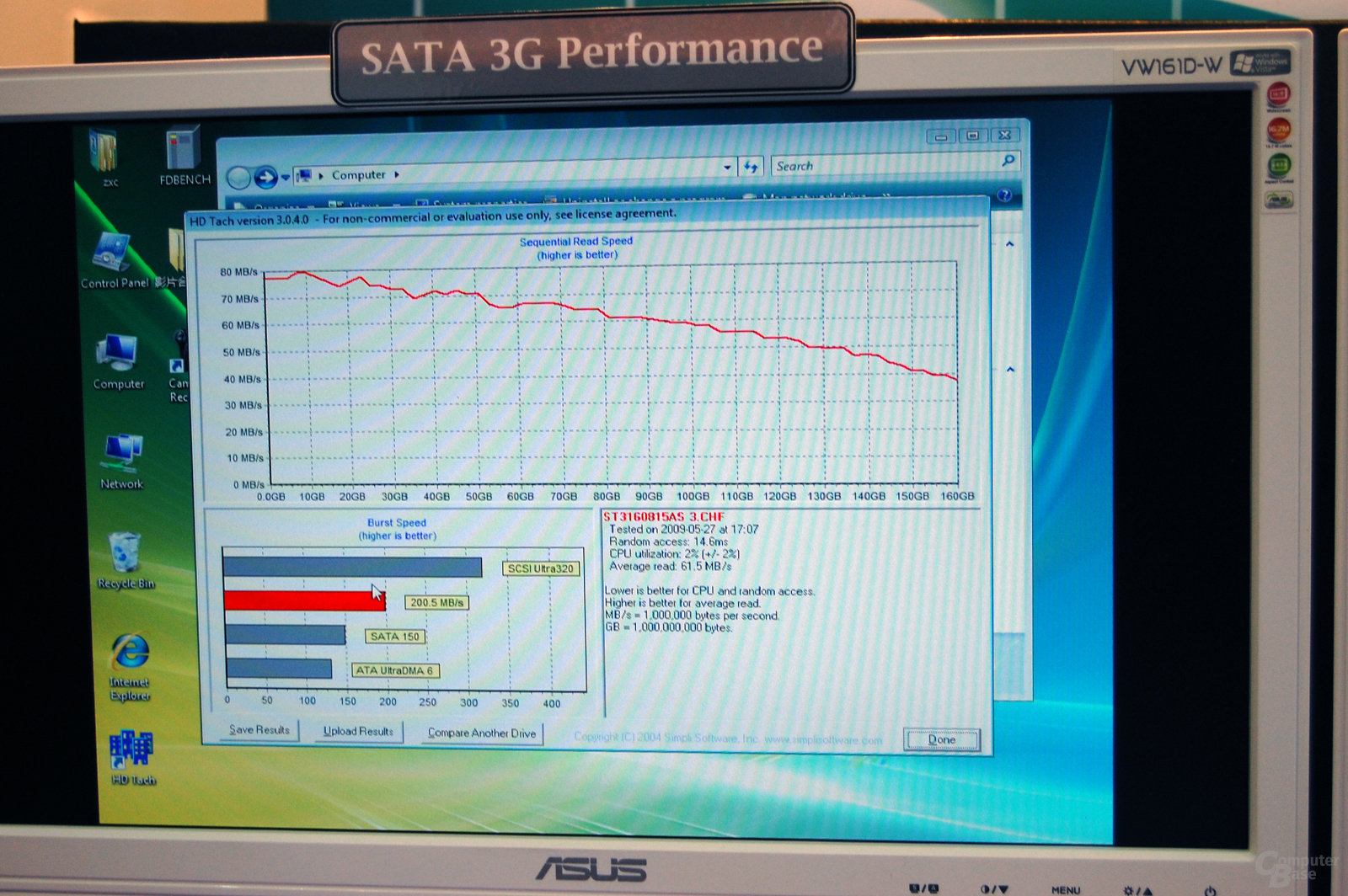This screenshot has width=1348, height=896.
Task: Click the search magnifier icon
Action: [x=1008, y=160]
